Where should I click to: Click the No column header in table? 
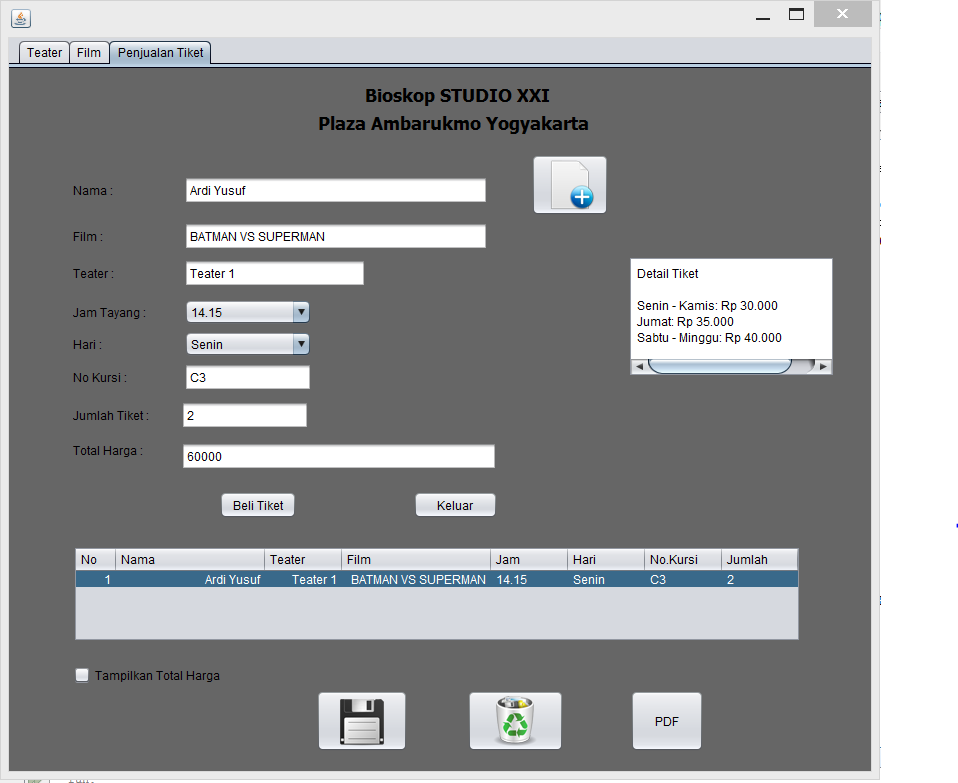click(x=95, y=559)
